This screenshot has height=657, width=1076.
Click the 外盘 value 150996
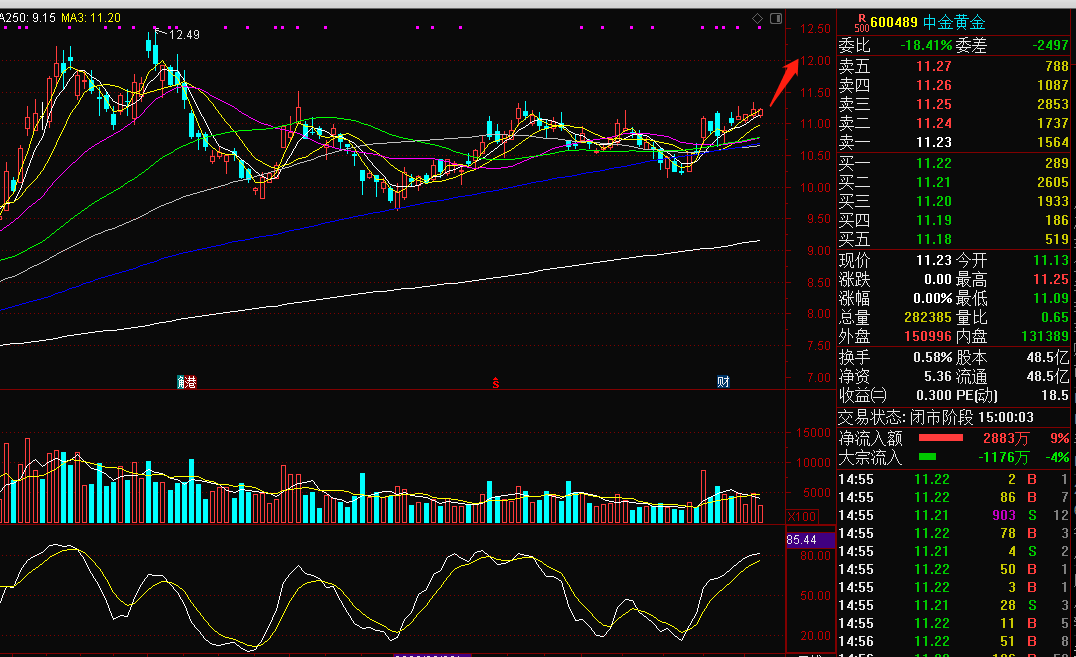(x=928, y=337)
